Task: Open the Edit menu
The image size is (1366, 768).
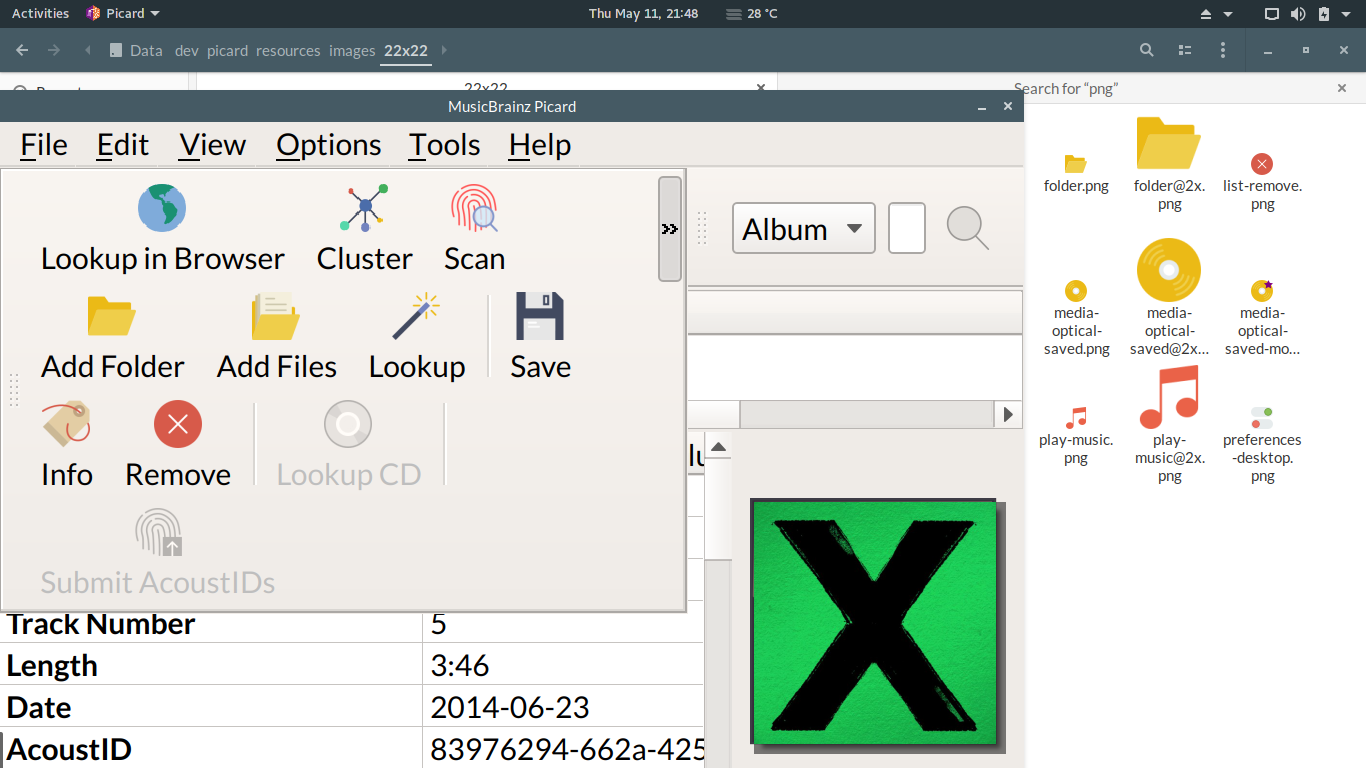Action: pyautogui.click(x=123, y=145)
